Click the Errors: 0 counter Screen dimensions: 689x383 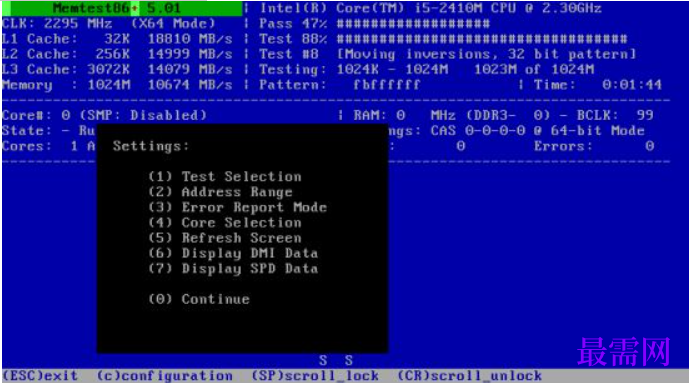pyautogui.click(x=594, y=146)
